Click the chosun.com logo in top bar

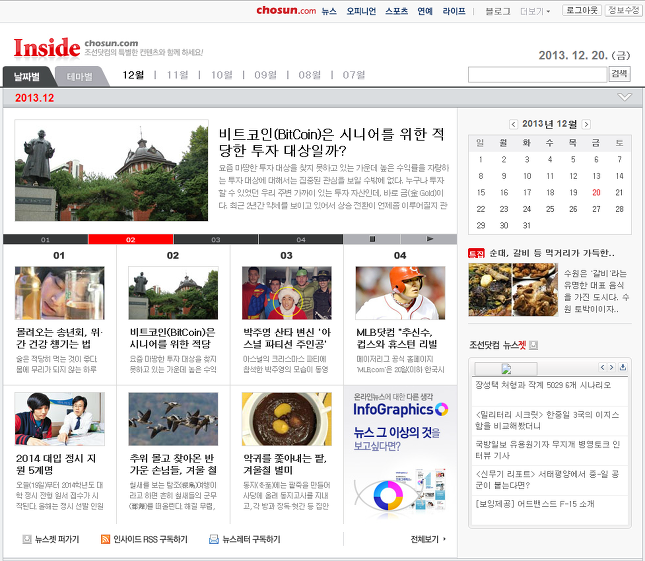point(286,11)
